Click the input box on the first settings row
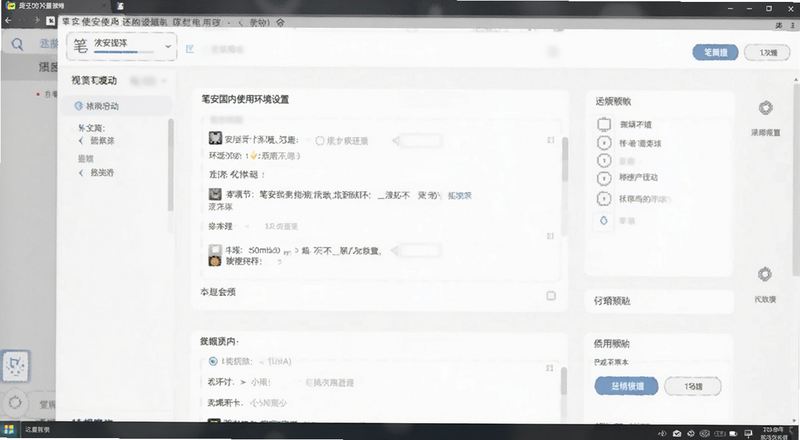The width and height of the screenshot is (800, 440). tap(421, 141)
